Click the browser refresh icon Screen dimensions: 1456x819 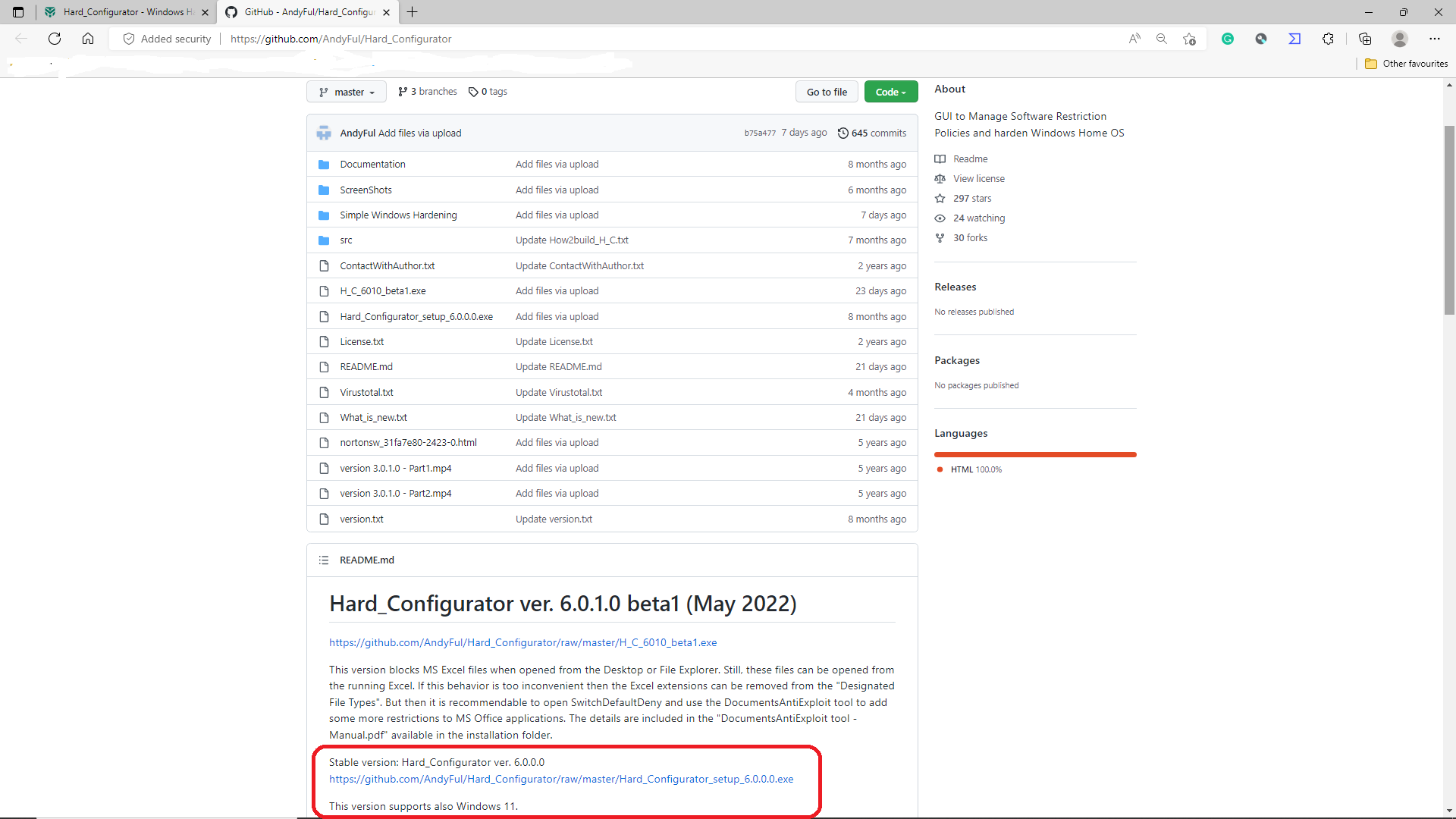point(55,39)
